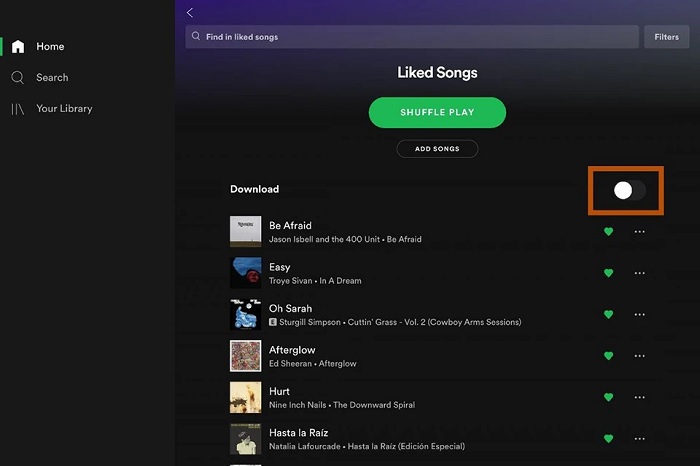Click the Natalia Lafourcade subtitle
This screenshot has width=700, height=466.
click(367, 446)
